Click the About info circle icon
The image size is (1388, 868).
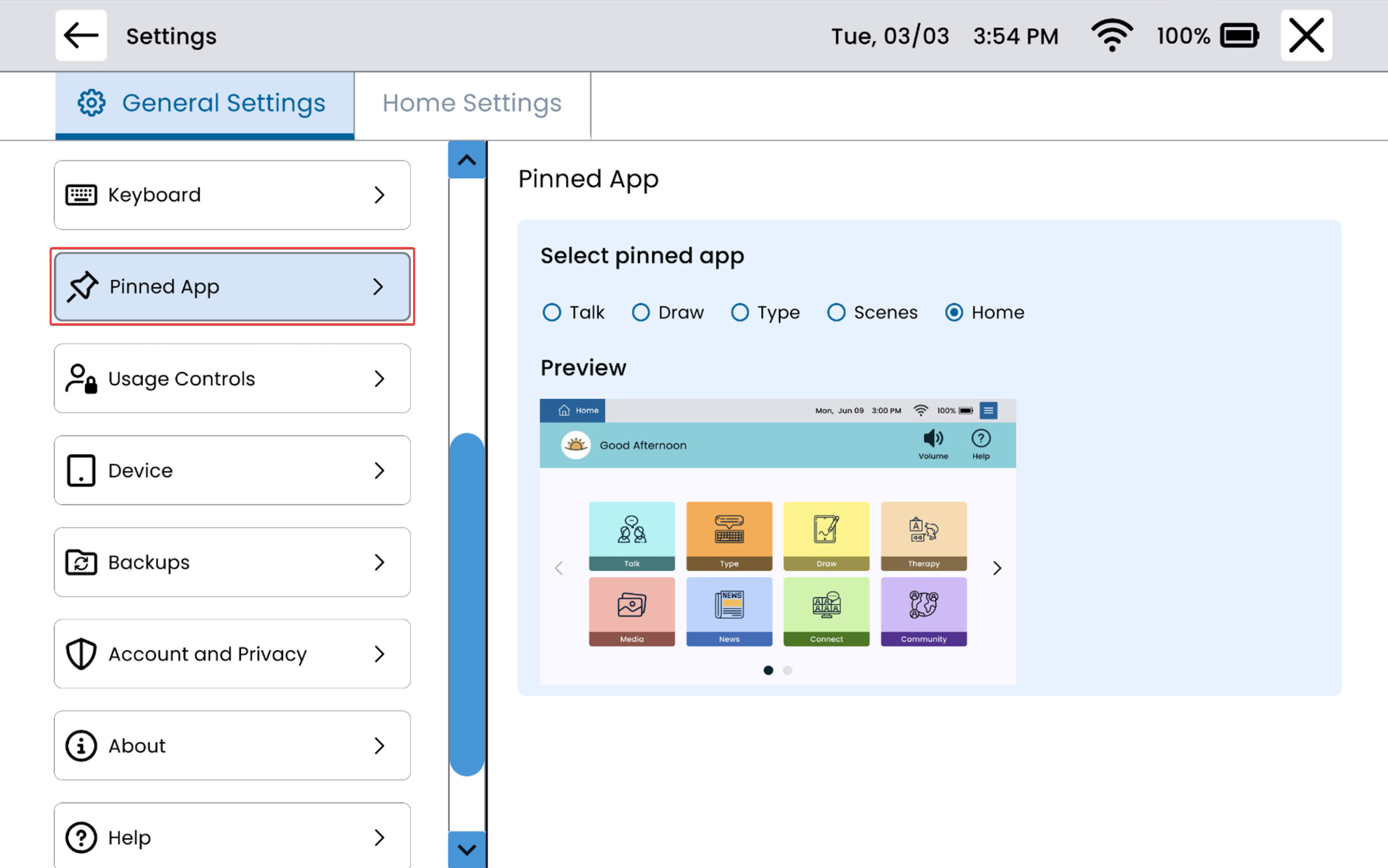pyautogui.click(x=81, y=745)
